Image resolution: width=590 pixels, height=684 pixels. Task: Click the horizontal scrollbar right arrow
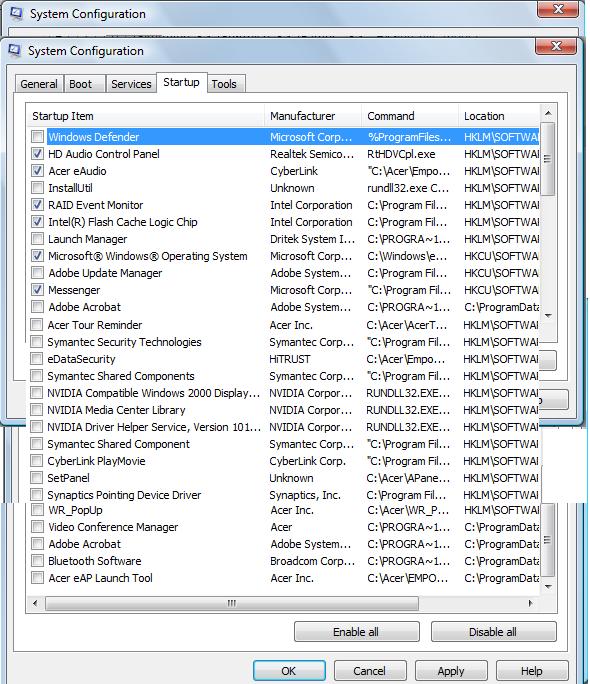click(x=531, y=603)
